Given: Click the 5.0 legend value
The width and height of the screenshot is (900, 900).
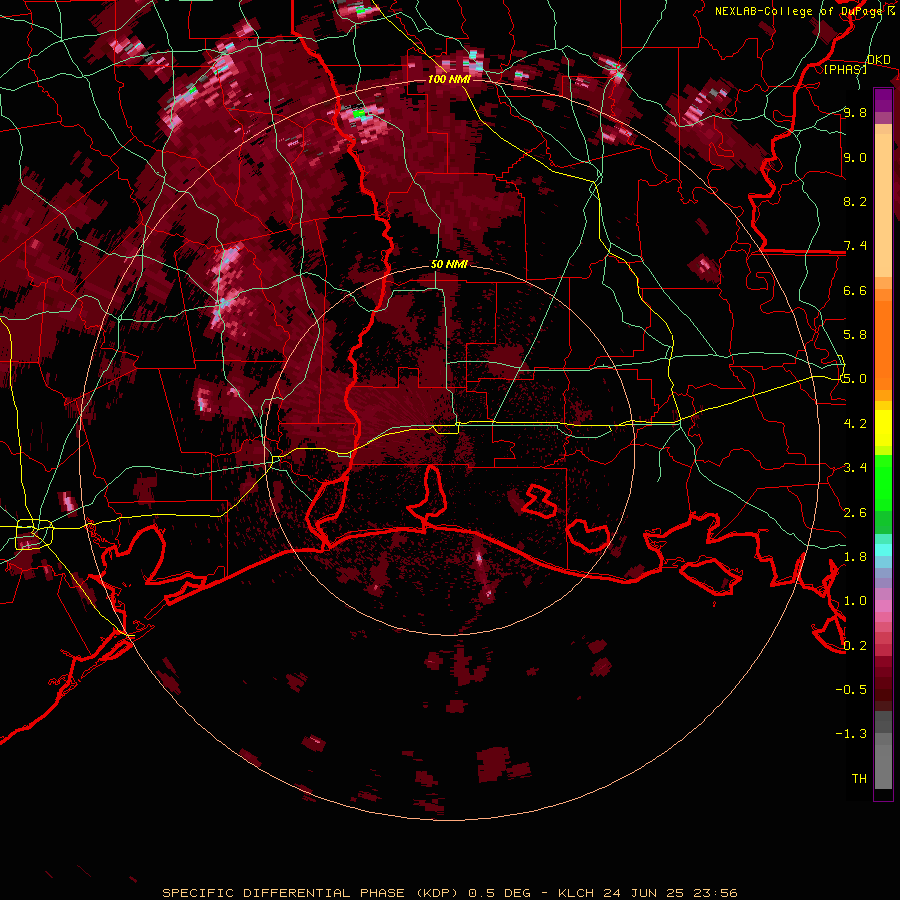Looking at the screenshot, I should click(855, 379).
